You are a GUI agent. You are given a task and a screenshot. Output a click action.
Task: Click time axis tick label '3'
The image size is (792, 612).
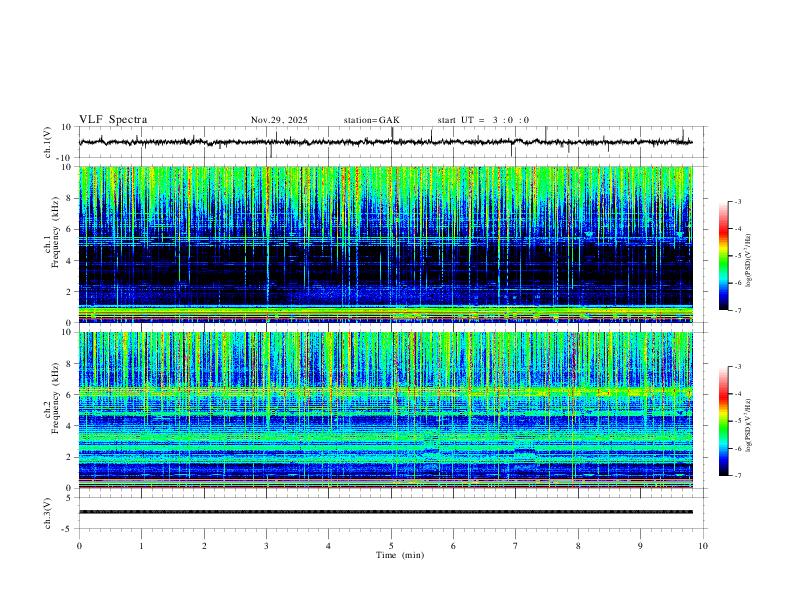(266, 546)
